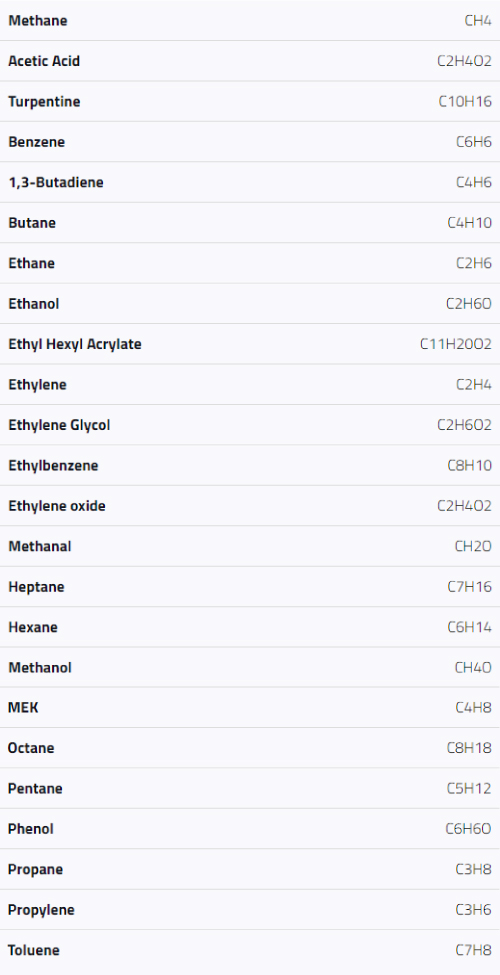Viewport: 500px width, 975px height.
Task: Click the C4H10 formula for Butane
Action: point(470,223)
